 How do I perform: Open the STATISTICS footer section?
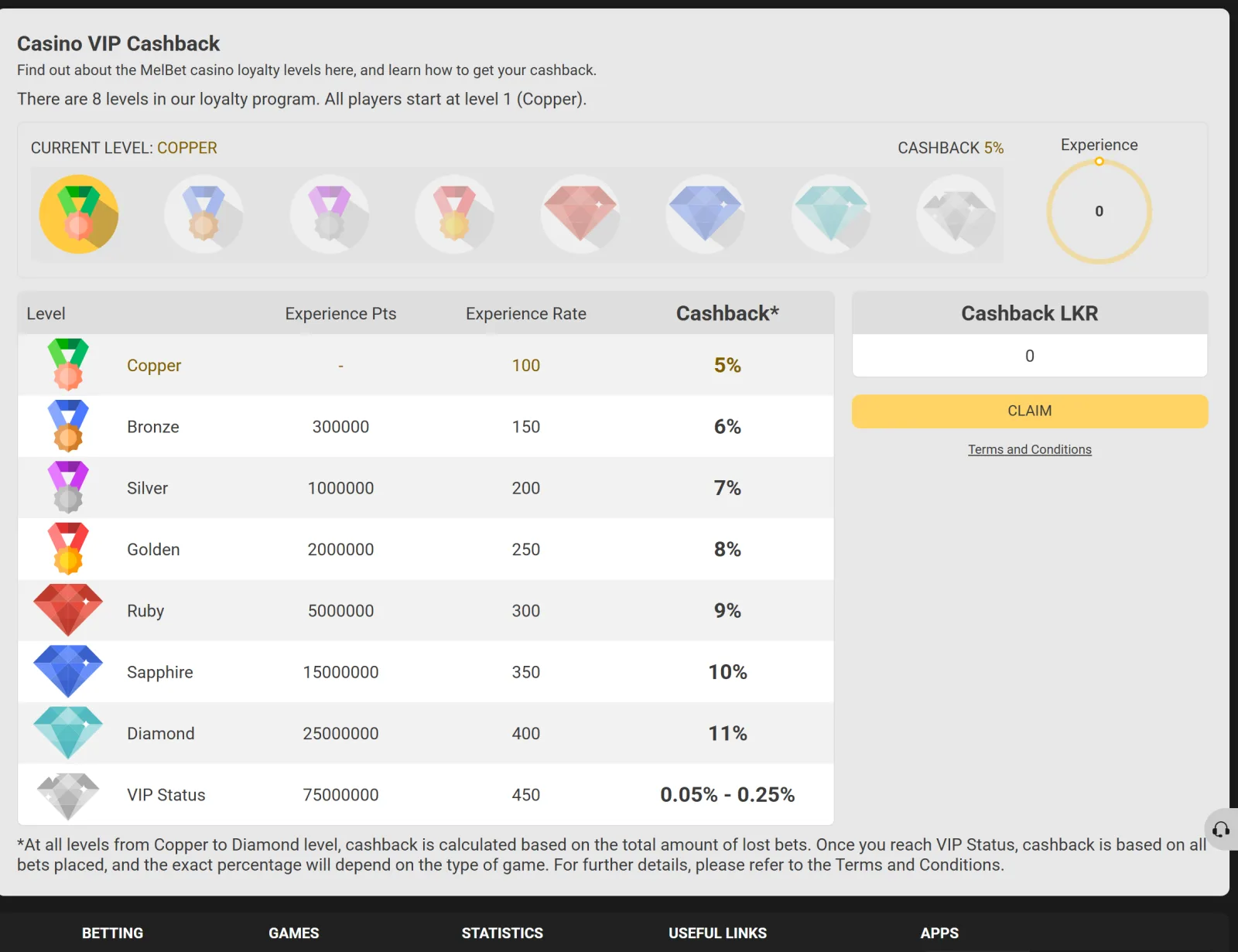[502, 933]
